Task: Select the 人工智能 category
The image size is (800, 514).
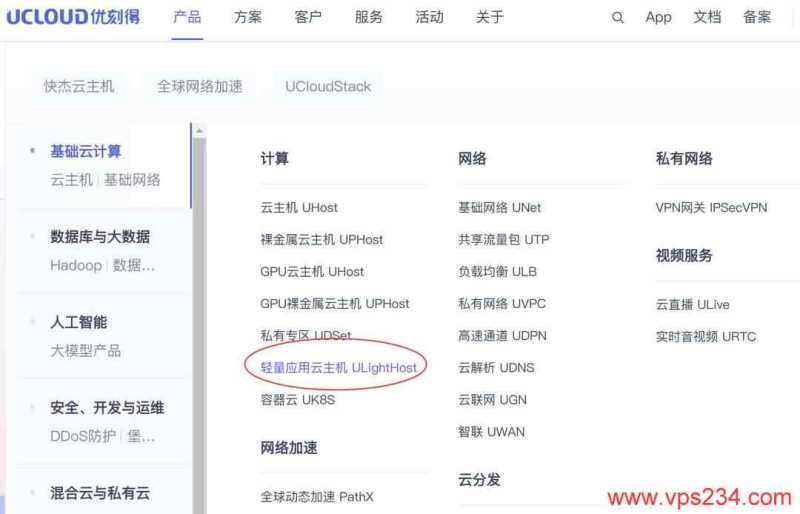Action: pos(79,322)
